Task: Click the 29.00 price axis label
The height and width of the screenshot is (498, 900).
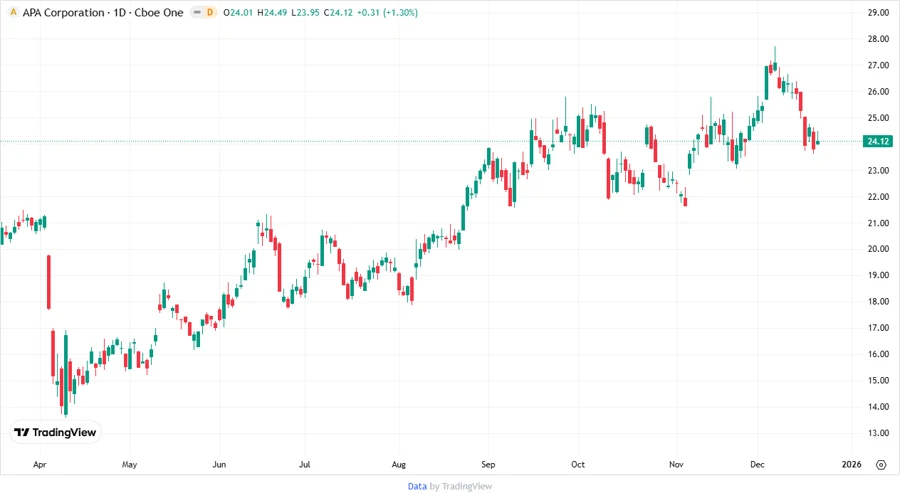Action: [878, 13]
